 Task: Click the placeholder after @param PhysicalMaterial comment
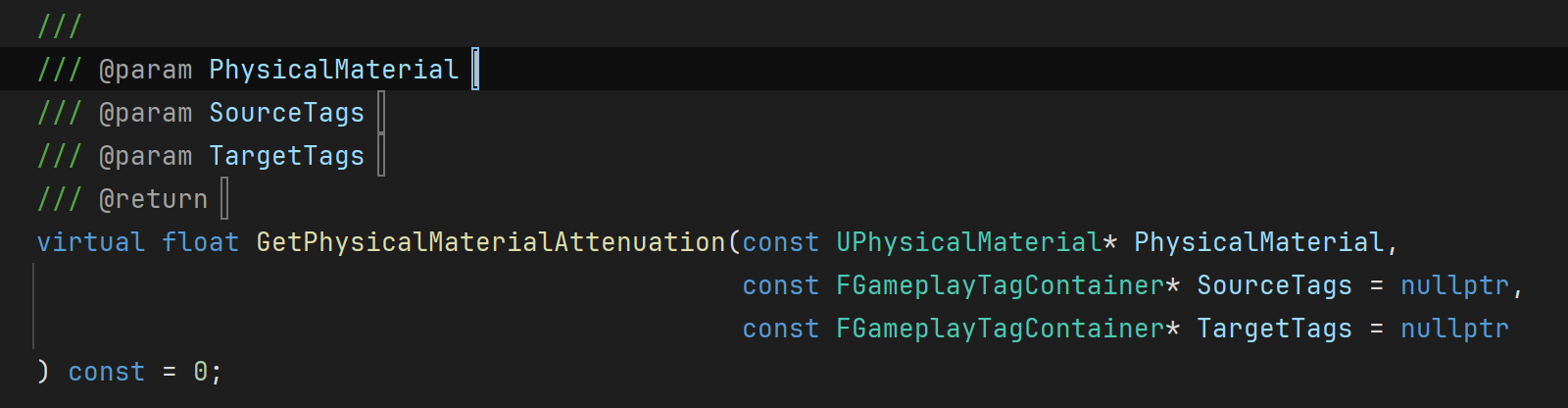coord(475,70)
